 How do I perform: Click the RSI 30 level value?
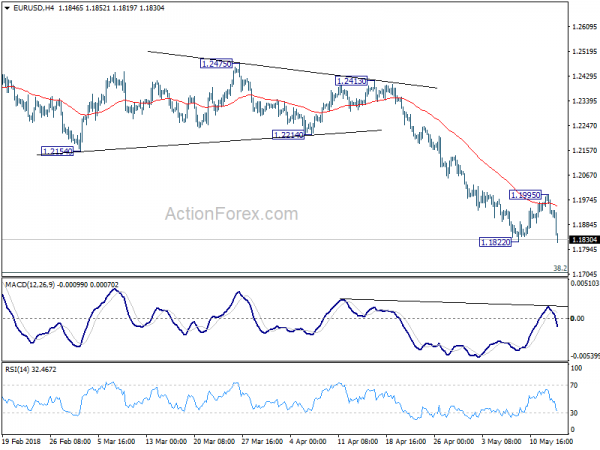pos(574,413)
